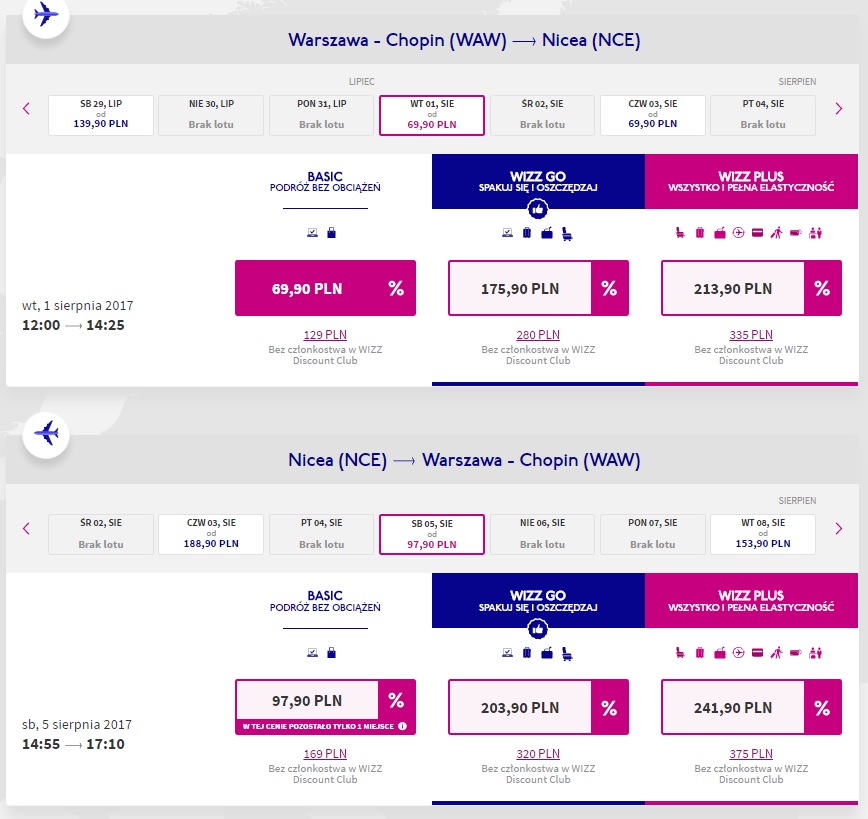Click outbound Basic small cabin bag icon
This screenshot has height=819, width=868.
(331, 233)
